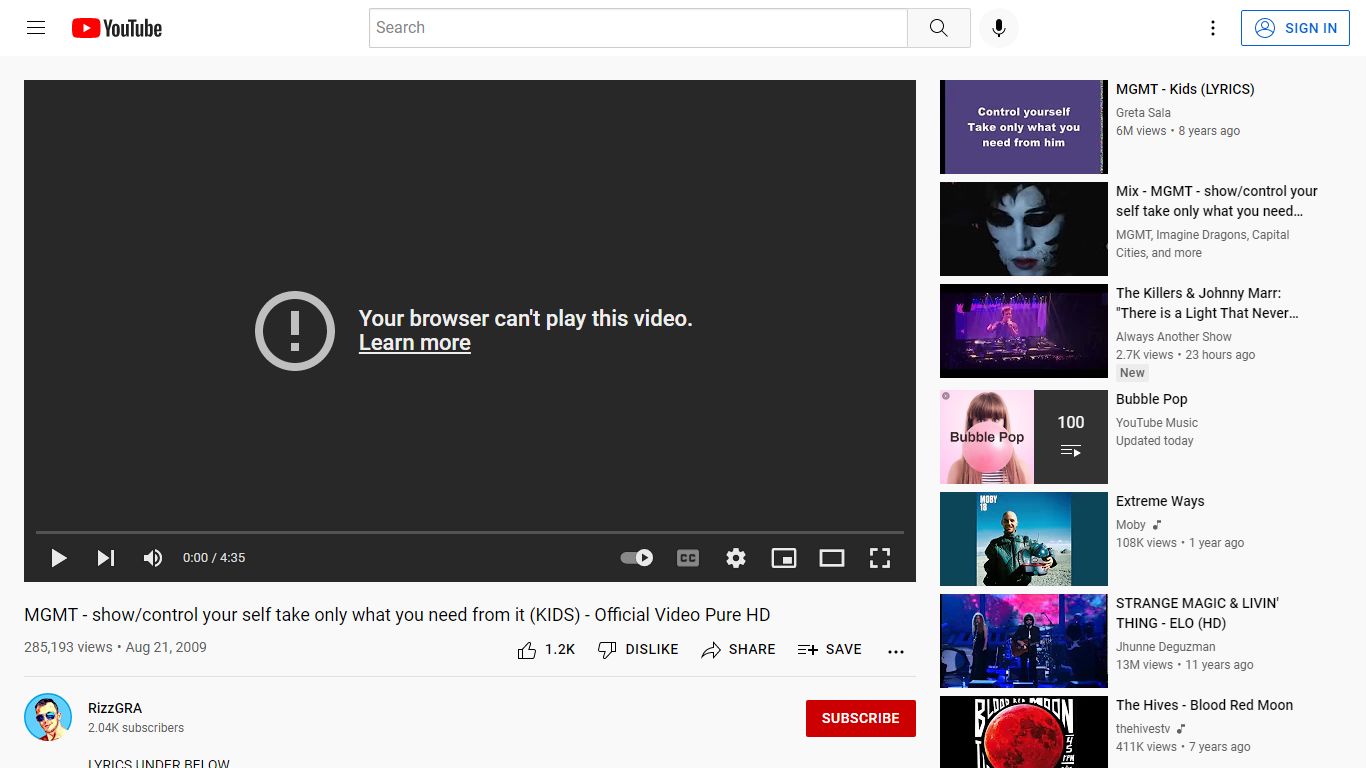Open RizzGRA channel avatar
The height and width of the screenshot is (768, 1366).
[x=48, y=717]
